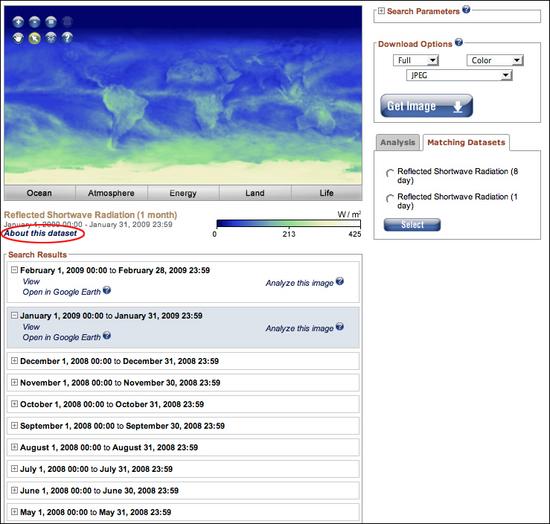Click the square full-extent map control

51,22
